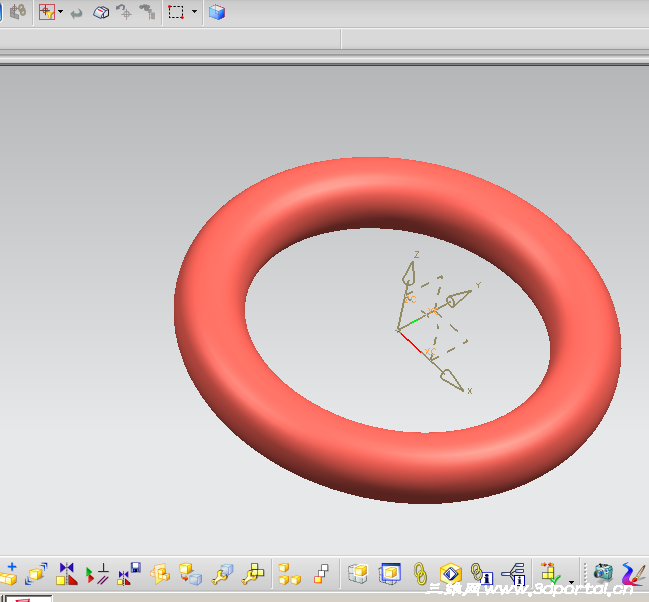The height and width of the screenshot is (602, 649).
Task: Click the wrench with yellow squares icon
Action: point(253,574)
